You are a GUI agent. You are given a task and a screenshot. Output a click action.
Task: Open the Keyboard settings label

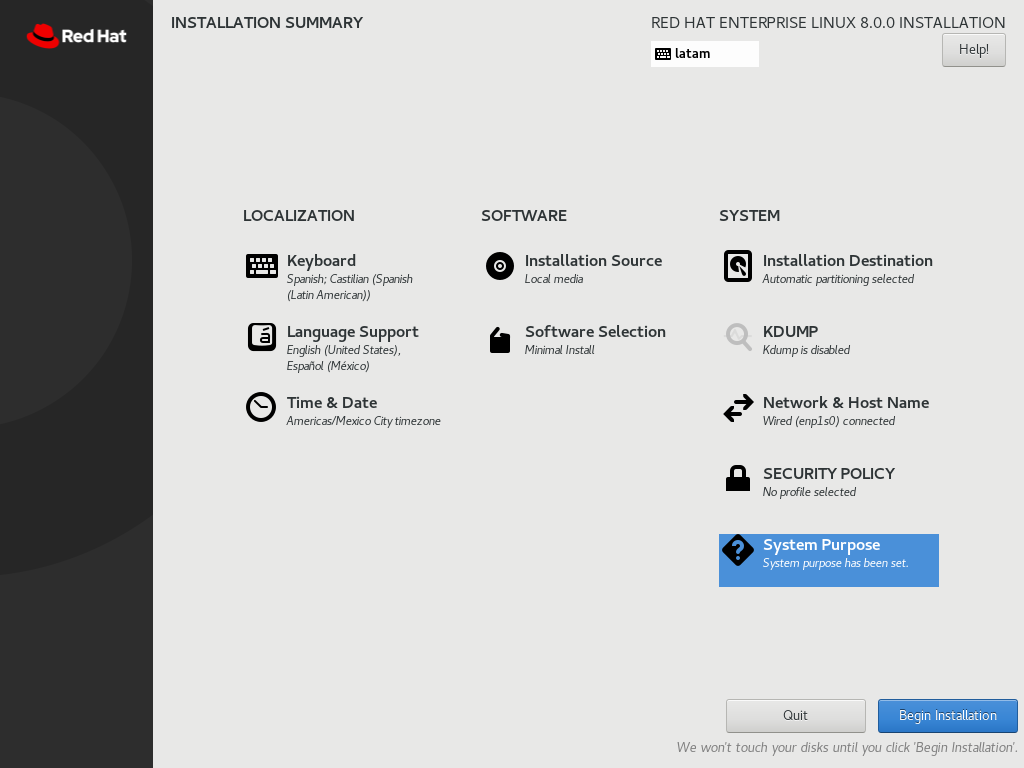(x=321, y=261)
